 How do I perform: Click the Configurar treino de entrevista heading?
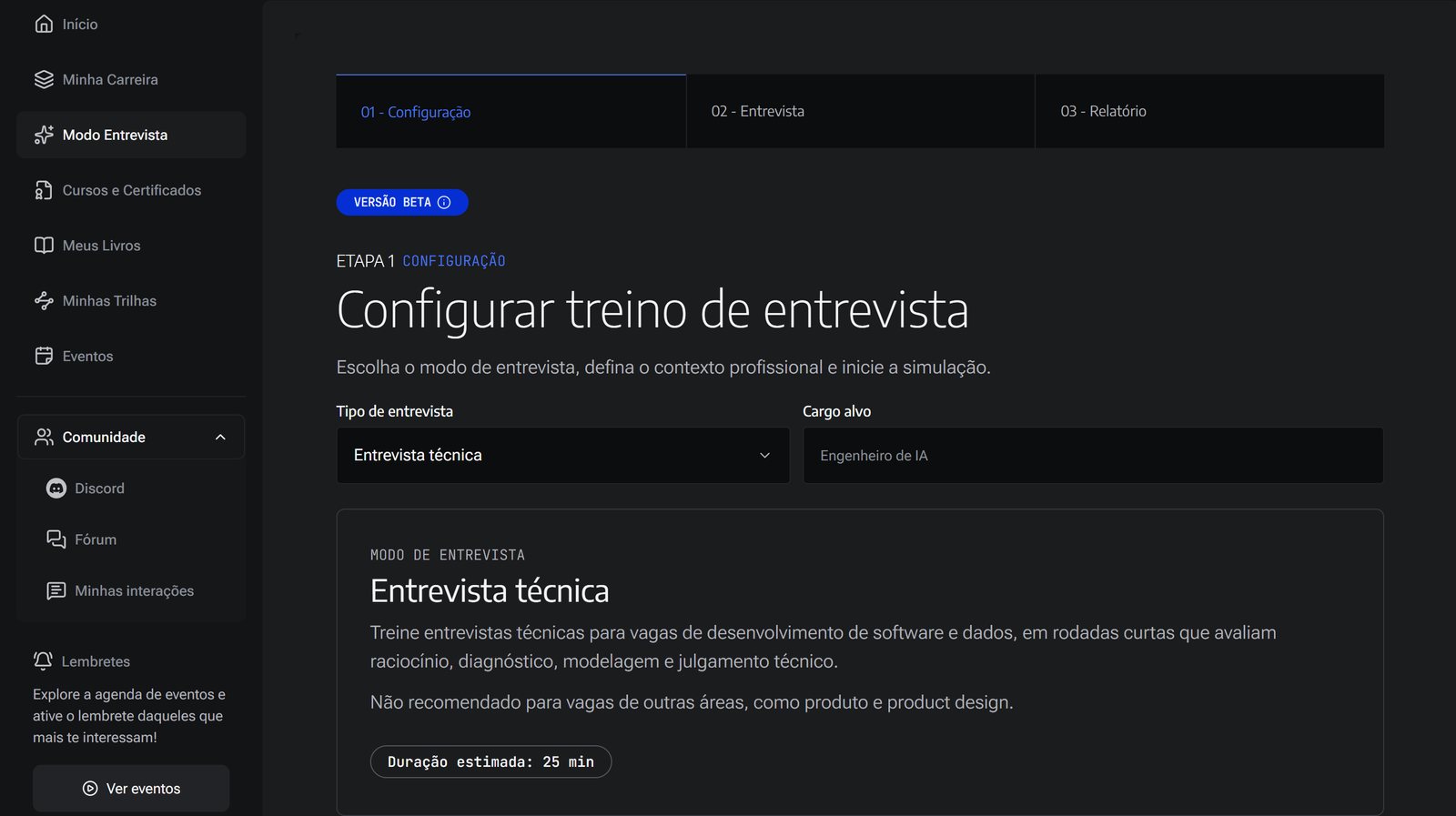[x=652, y=309]
